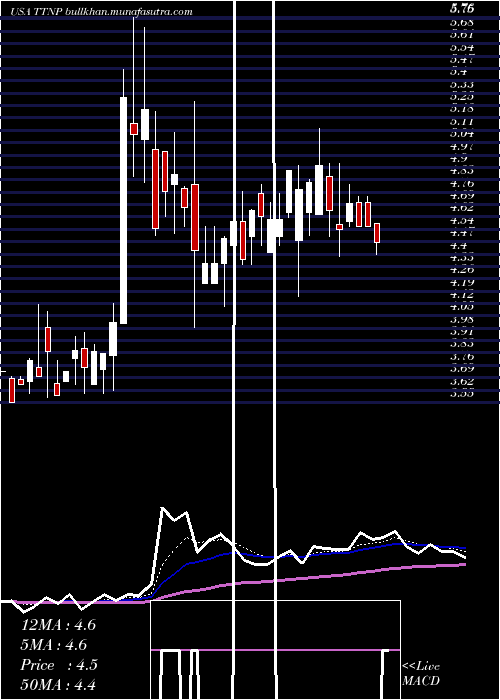
Task: Select the last red candlestick on the right
Action: (377, 233)
